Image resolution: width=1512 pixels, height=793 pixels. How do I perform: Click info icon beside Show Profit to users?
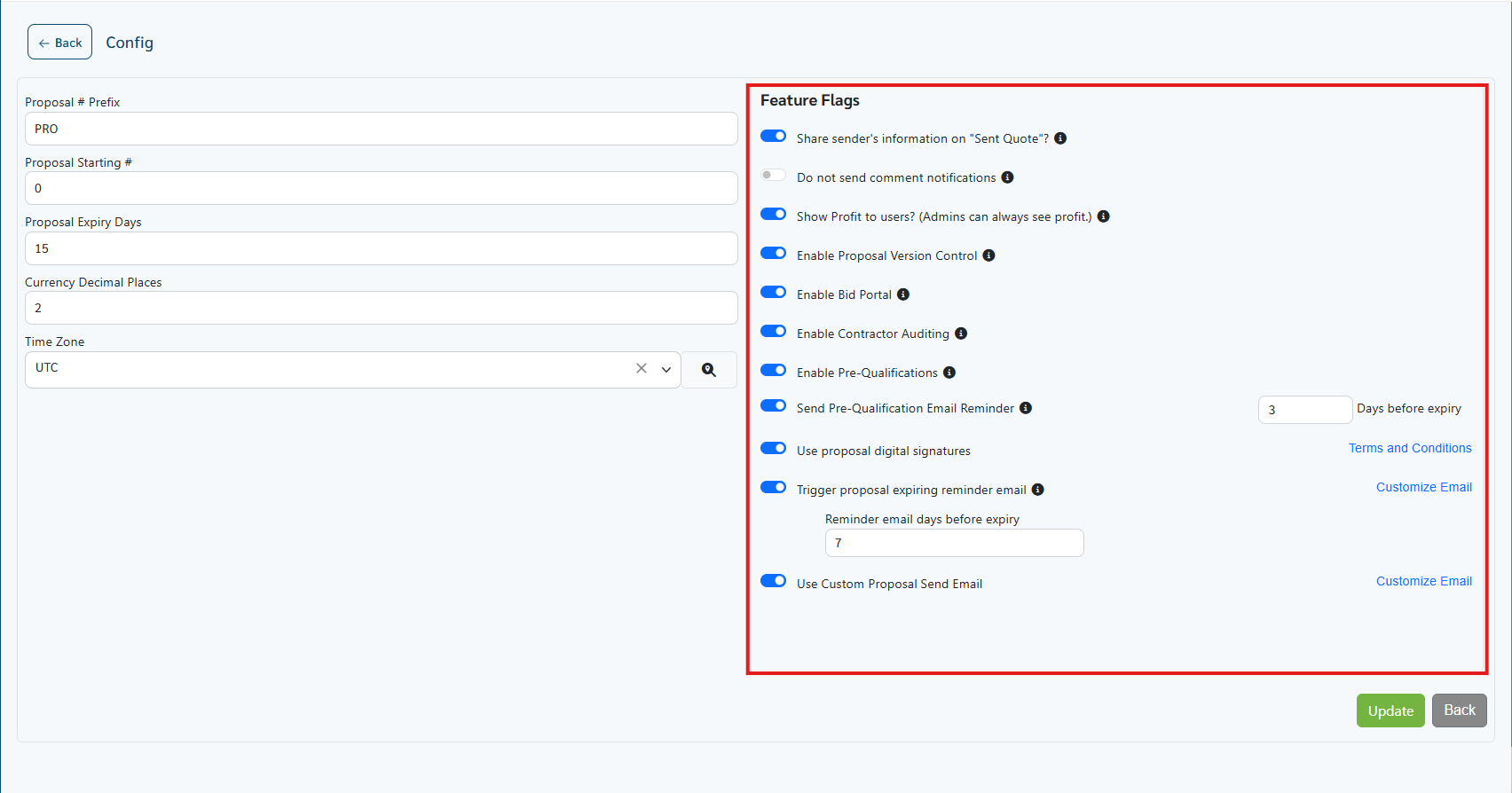tap(1104, 216)
